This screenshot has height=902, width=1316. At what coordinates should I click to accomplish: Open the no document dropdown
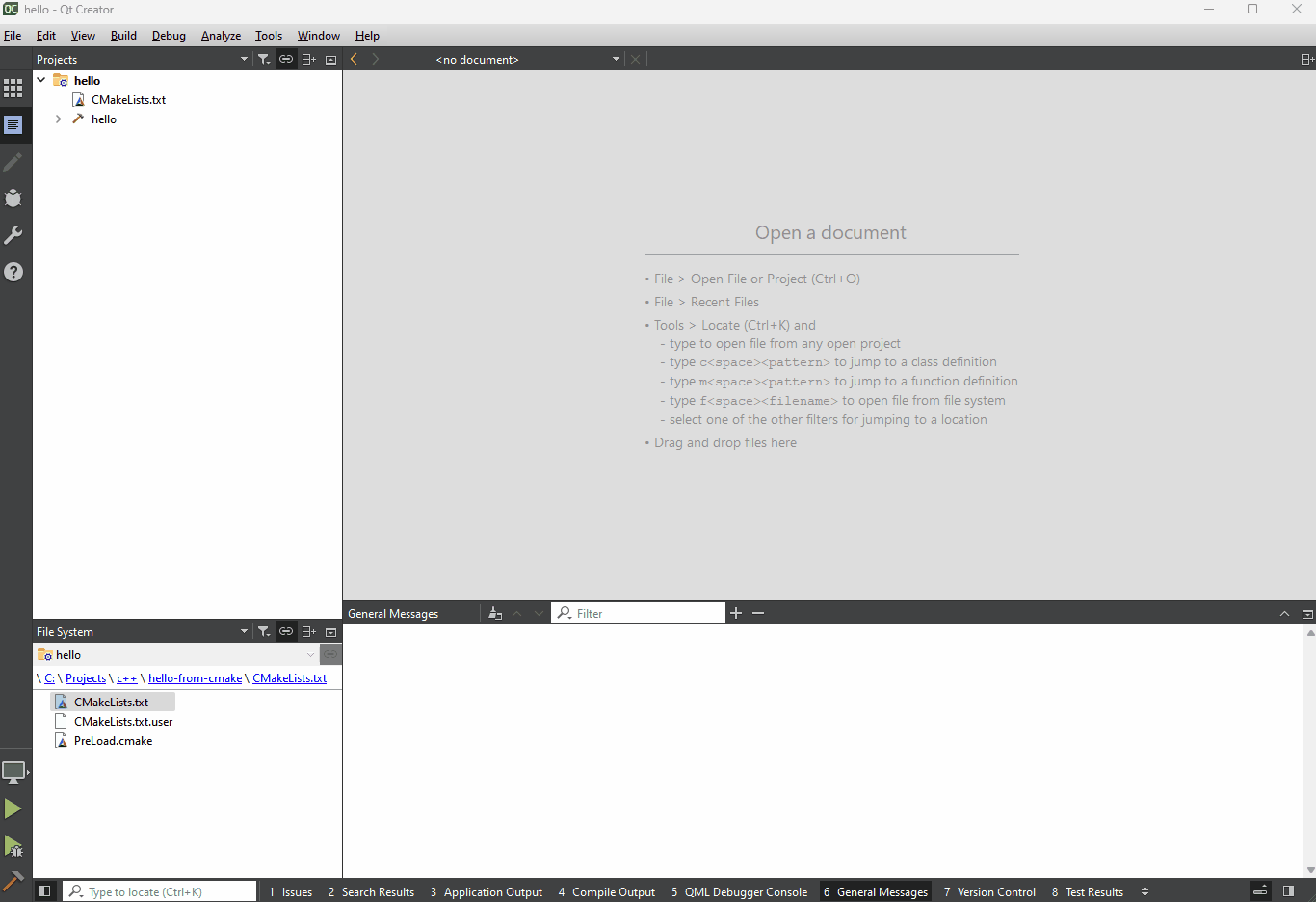pyautogui.click(x=616, y=60)
